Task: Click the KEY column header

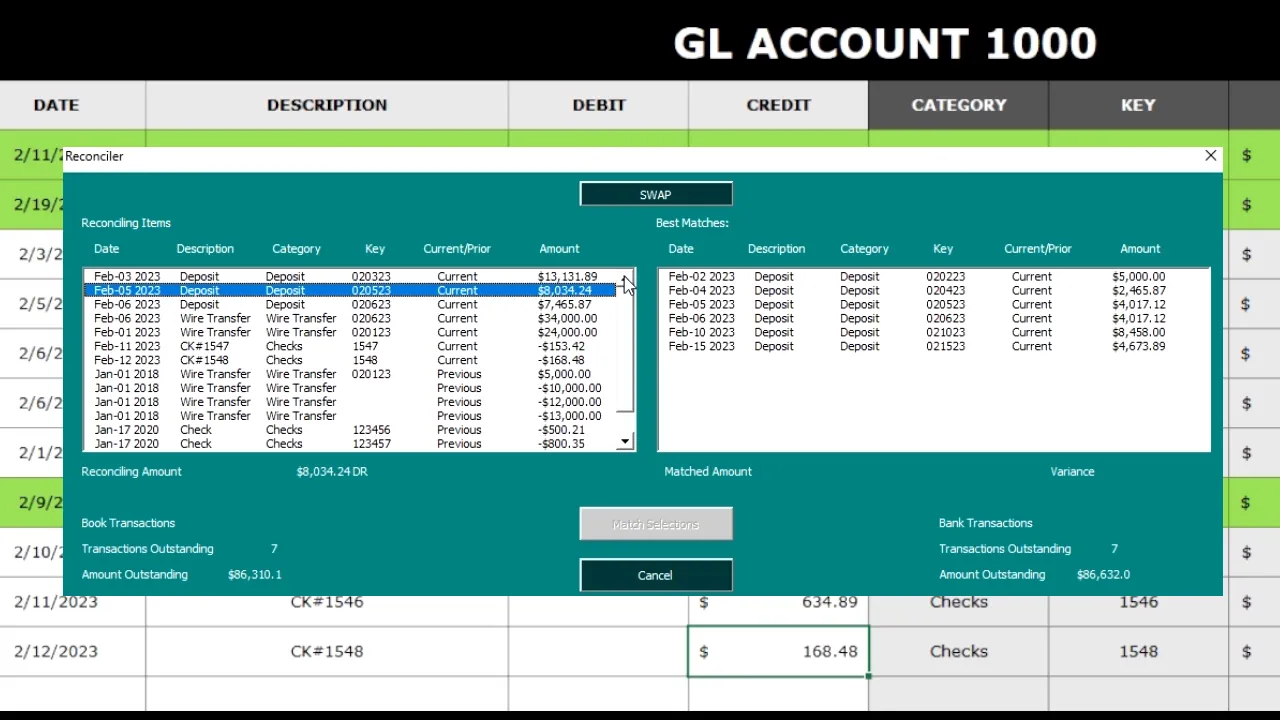Action: coord(1137,105)
